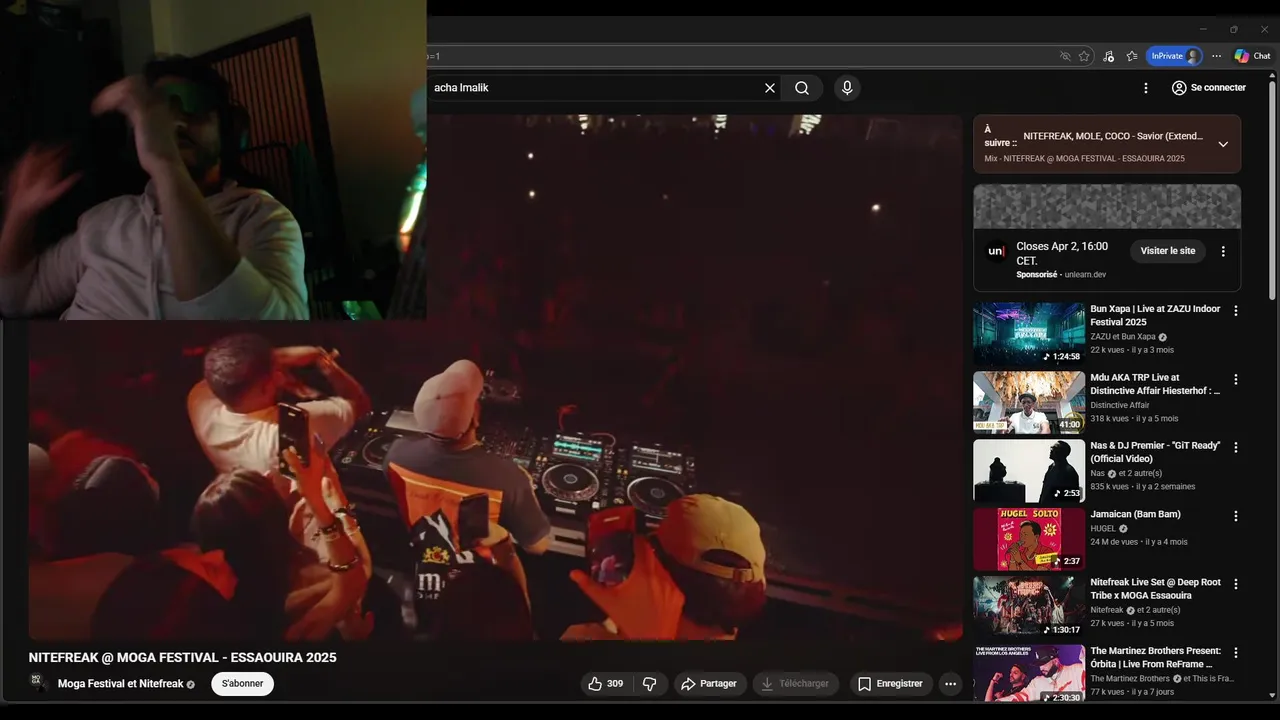The image size is (1280, 720).
Task: Open Nas & DJ Premier video thumbnail
Action: coord(1029,471)
